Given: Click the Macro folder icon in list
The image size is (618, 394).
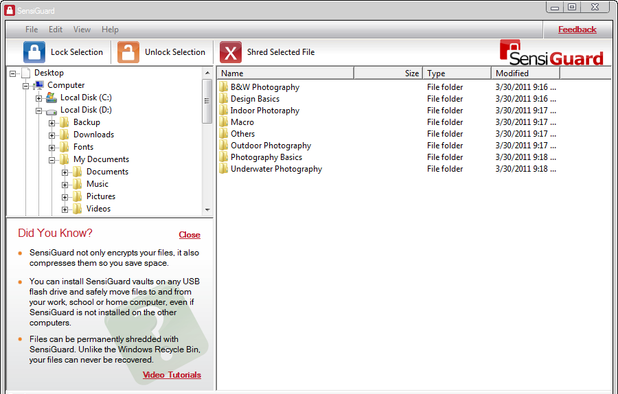Looking at the screenshot, I should click(x=223, y=122).
